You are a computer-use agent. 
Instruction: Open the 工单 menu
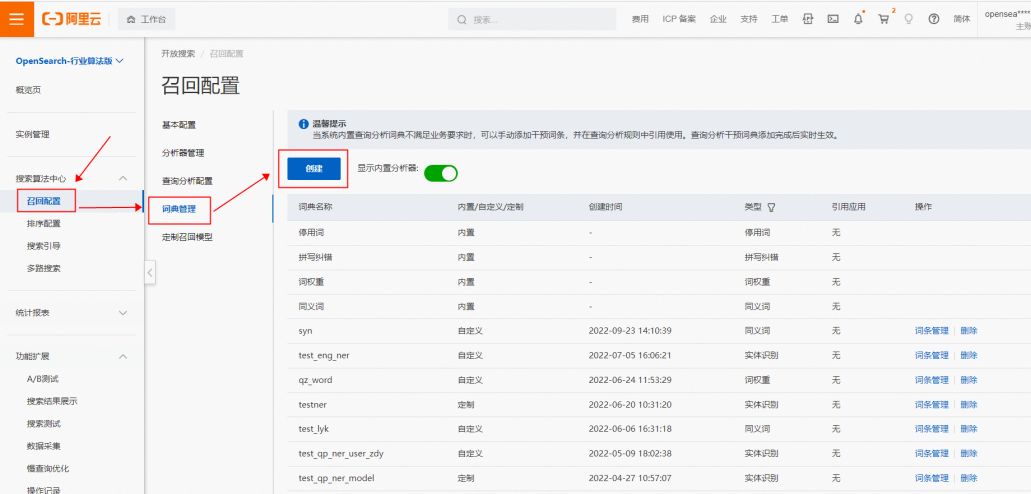tap(779, 19)
